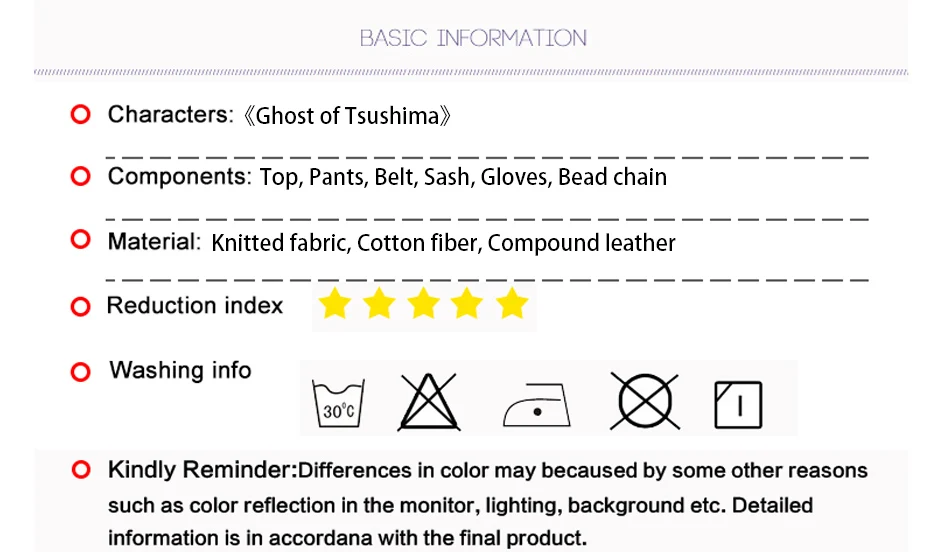
Task: Click the third yellow rating star
Action: coord(423,303)
